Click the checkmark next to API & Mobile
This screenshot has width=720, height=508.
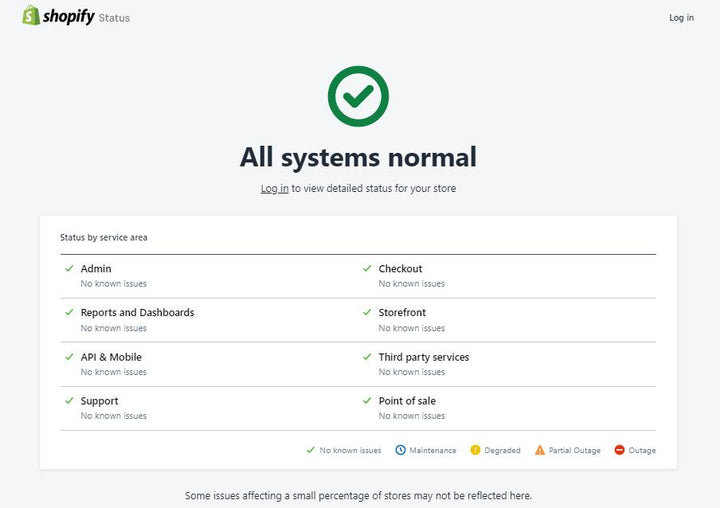click(69, 356)
